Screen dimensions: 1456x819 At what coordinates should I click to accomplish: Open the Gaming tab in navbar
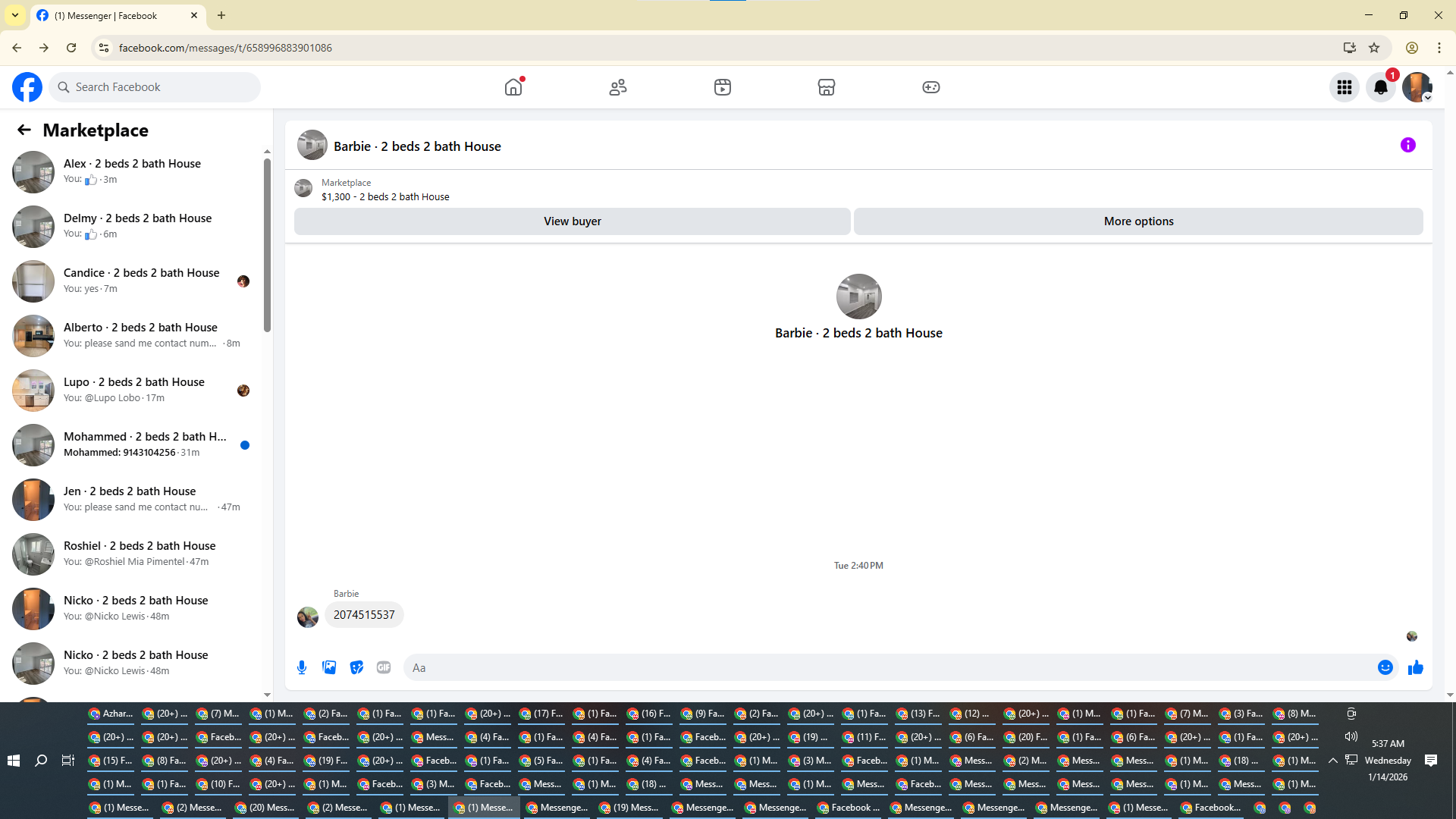pyautogui.click(x=930, y=87)
